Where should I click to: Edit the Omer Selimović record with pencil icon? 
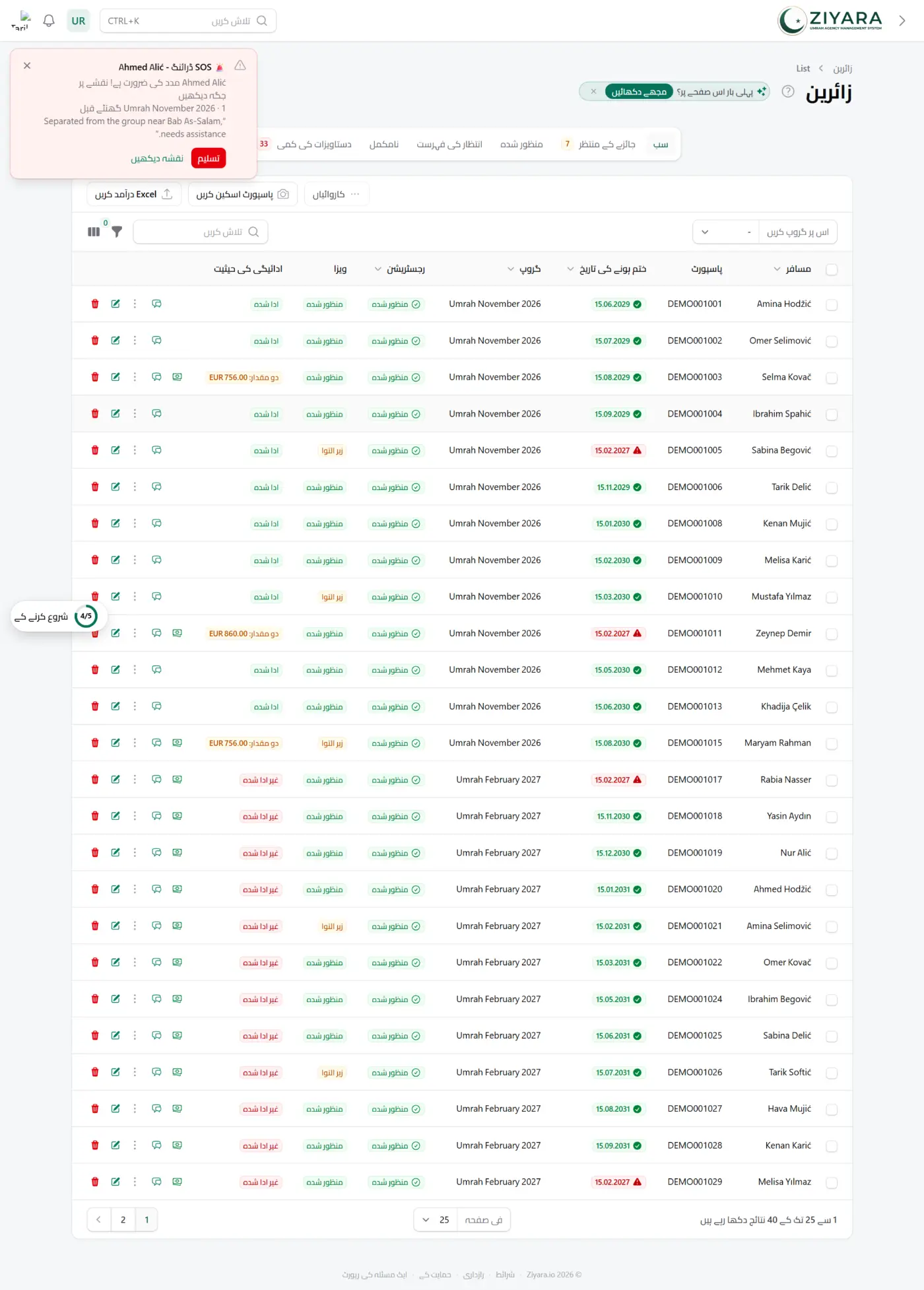(115, 341)
